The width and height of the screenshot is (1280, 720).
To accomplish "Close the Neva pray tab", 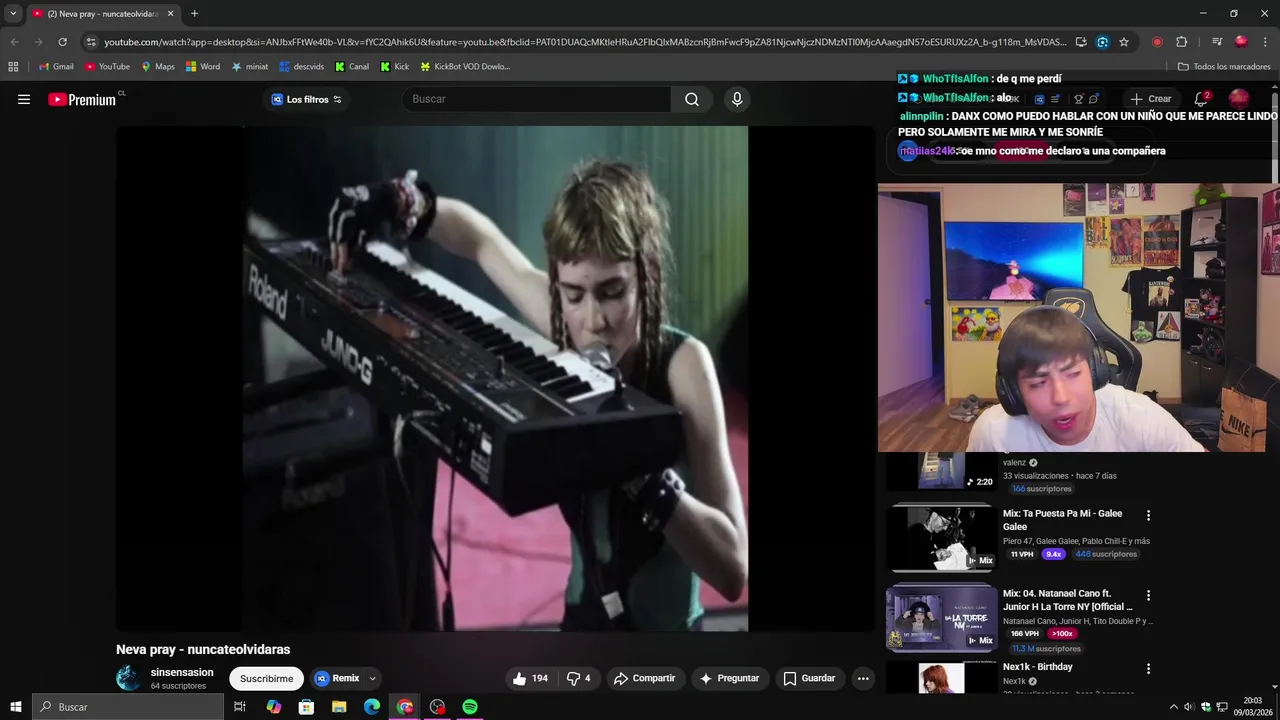I will tap(170, 14).
